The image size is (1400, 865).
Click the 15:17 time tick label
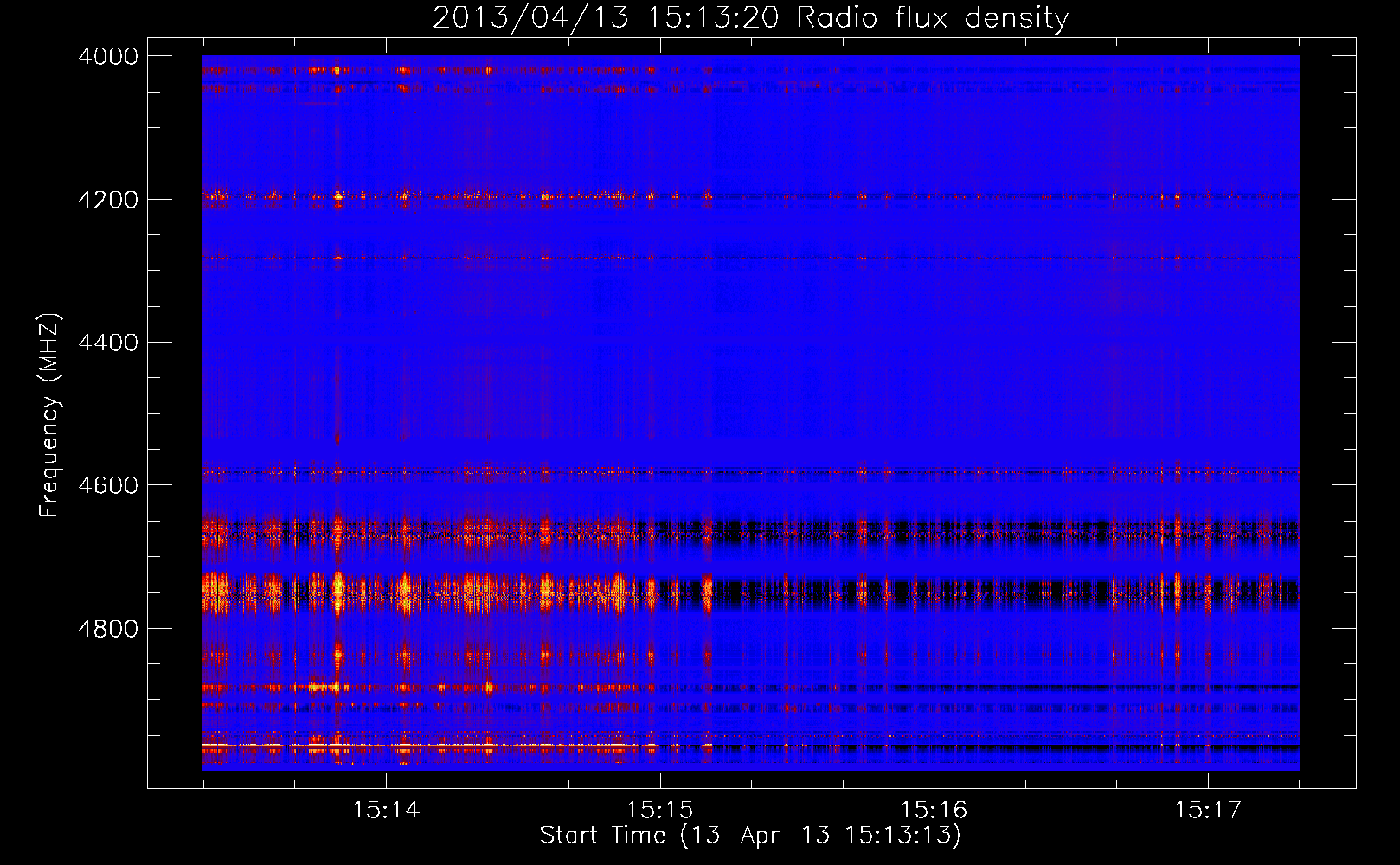1208,810
